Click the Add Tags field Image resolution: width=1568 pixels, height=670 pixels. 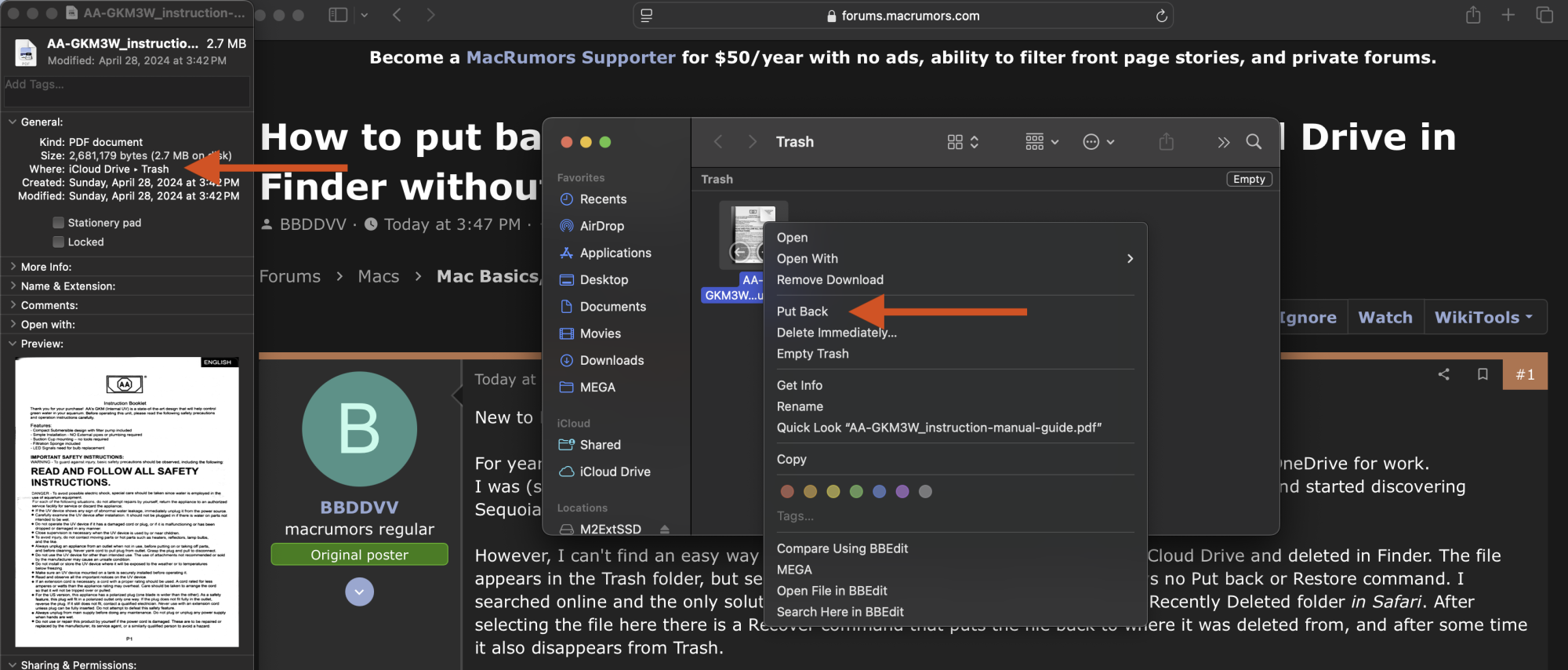coord(126,91)
